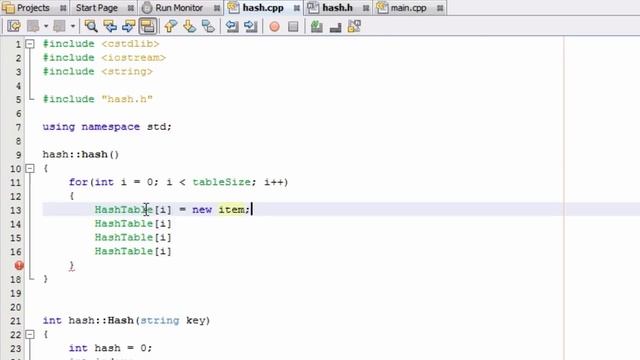Toggle the Highlight Search button
This screenshot has height=360, width=640.
click(x=147, y=27)
